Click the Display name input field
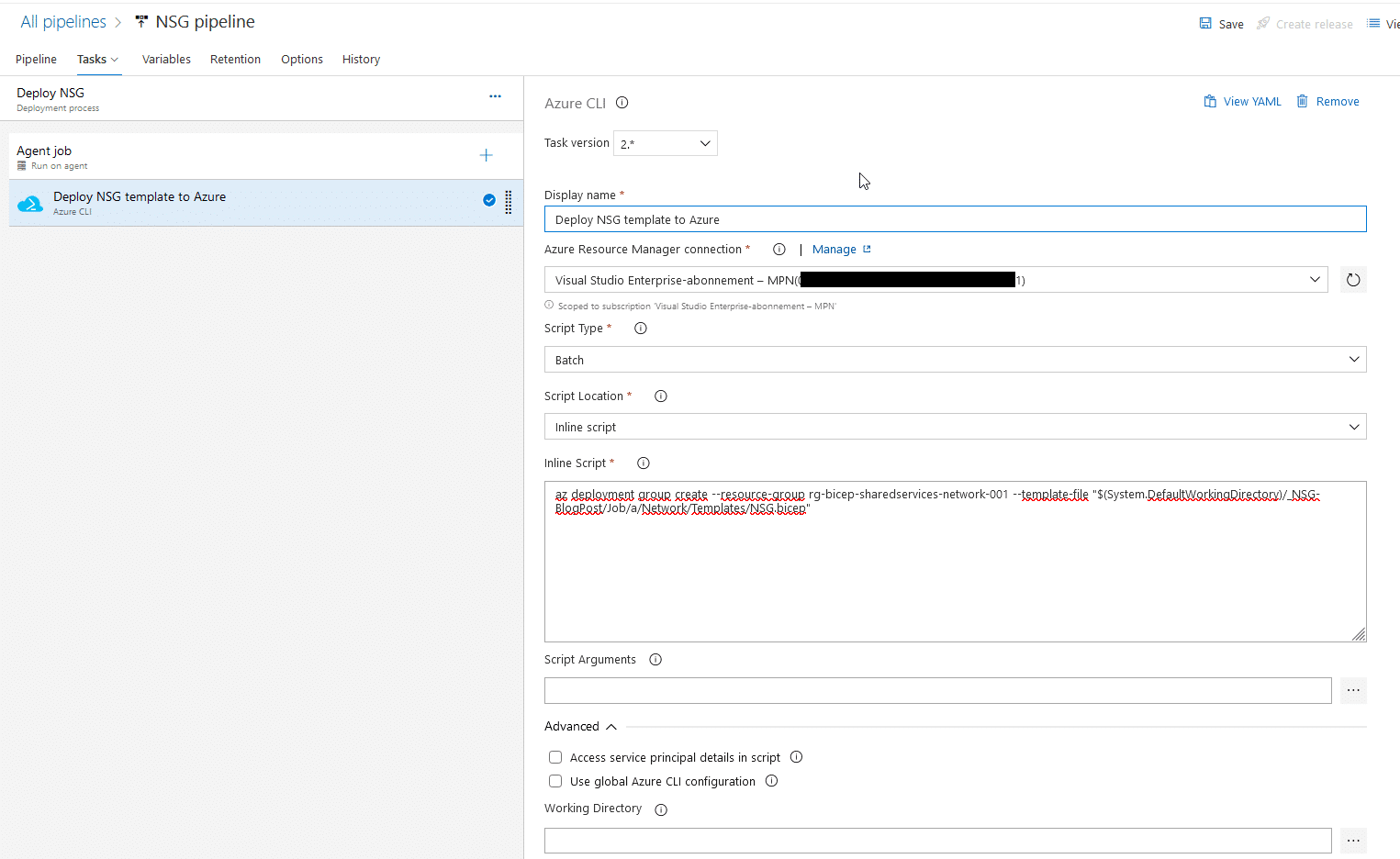 coord(955,219)
